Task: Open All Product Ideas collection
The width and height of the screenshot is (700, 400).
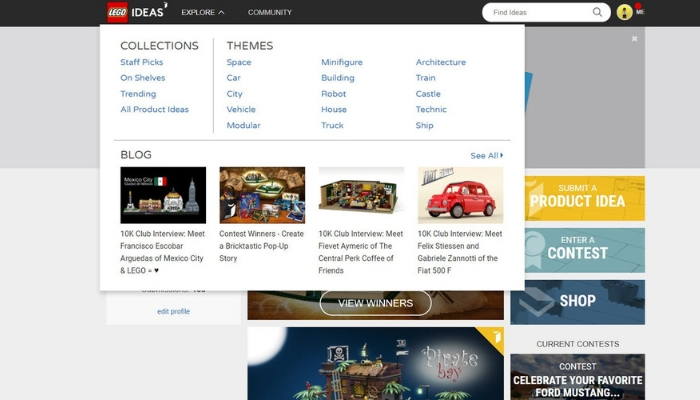Action: click(x=154, y=109)
